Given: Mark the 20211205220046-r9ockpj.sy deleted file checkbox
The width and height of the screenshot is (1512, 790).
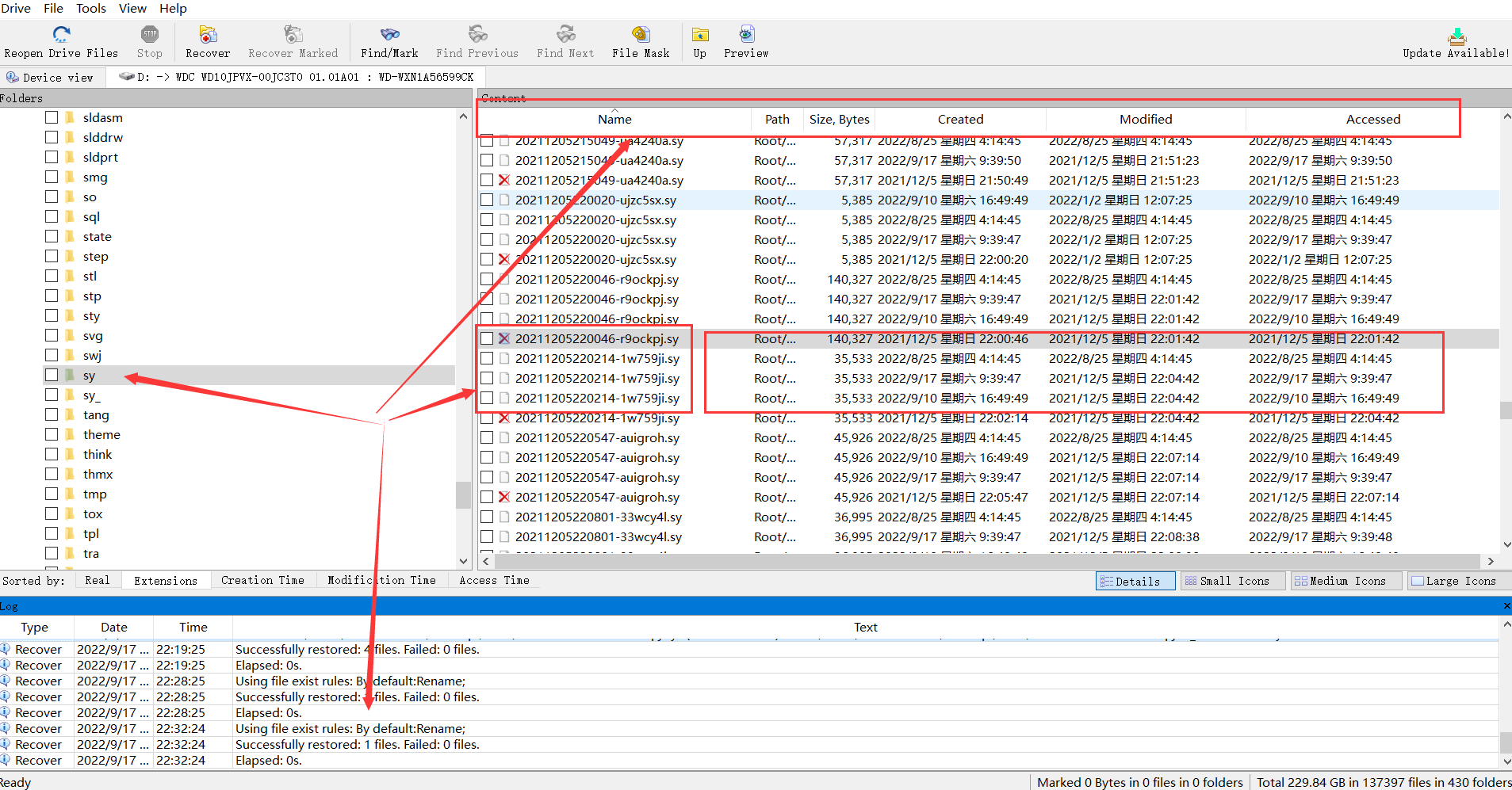Looking at the screenshot, I should [x=487, y=338].
